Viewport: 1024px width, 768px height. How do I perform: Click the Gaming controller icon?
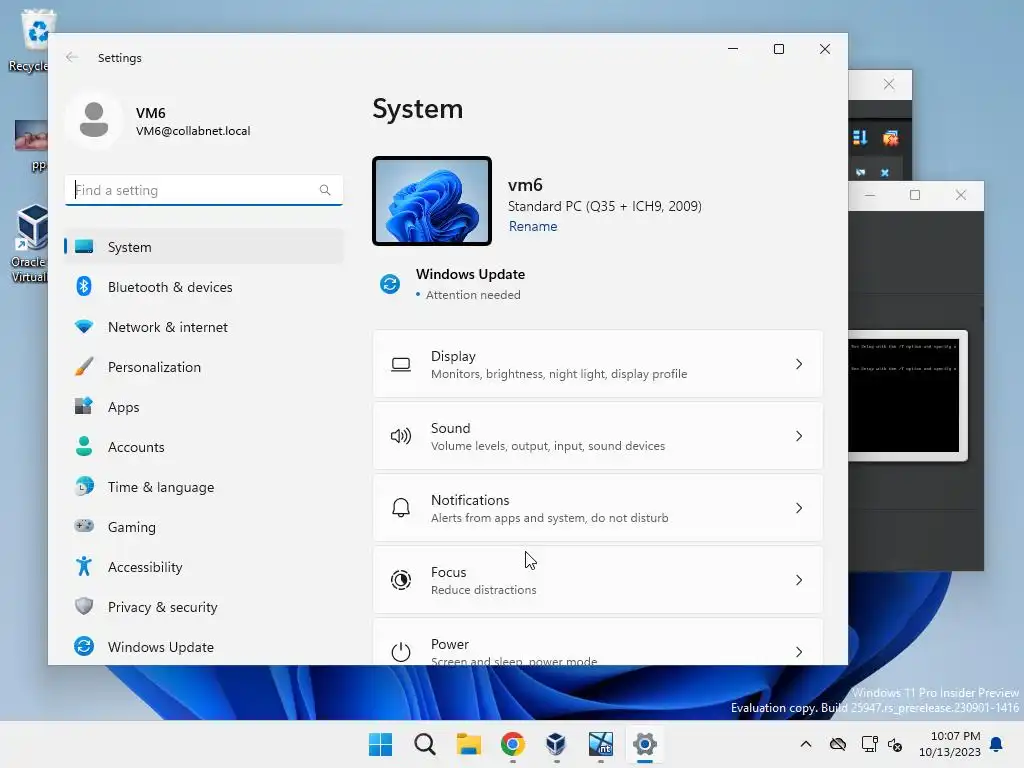[x=84, y=526]
